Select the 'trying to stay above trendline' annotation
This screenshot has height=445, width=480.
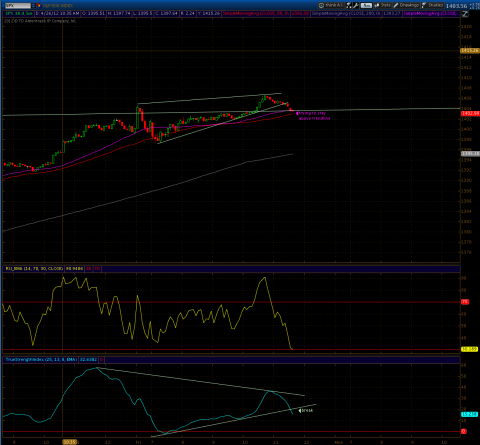(313, 116)
